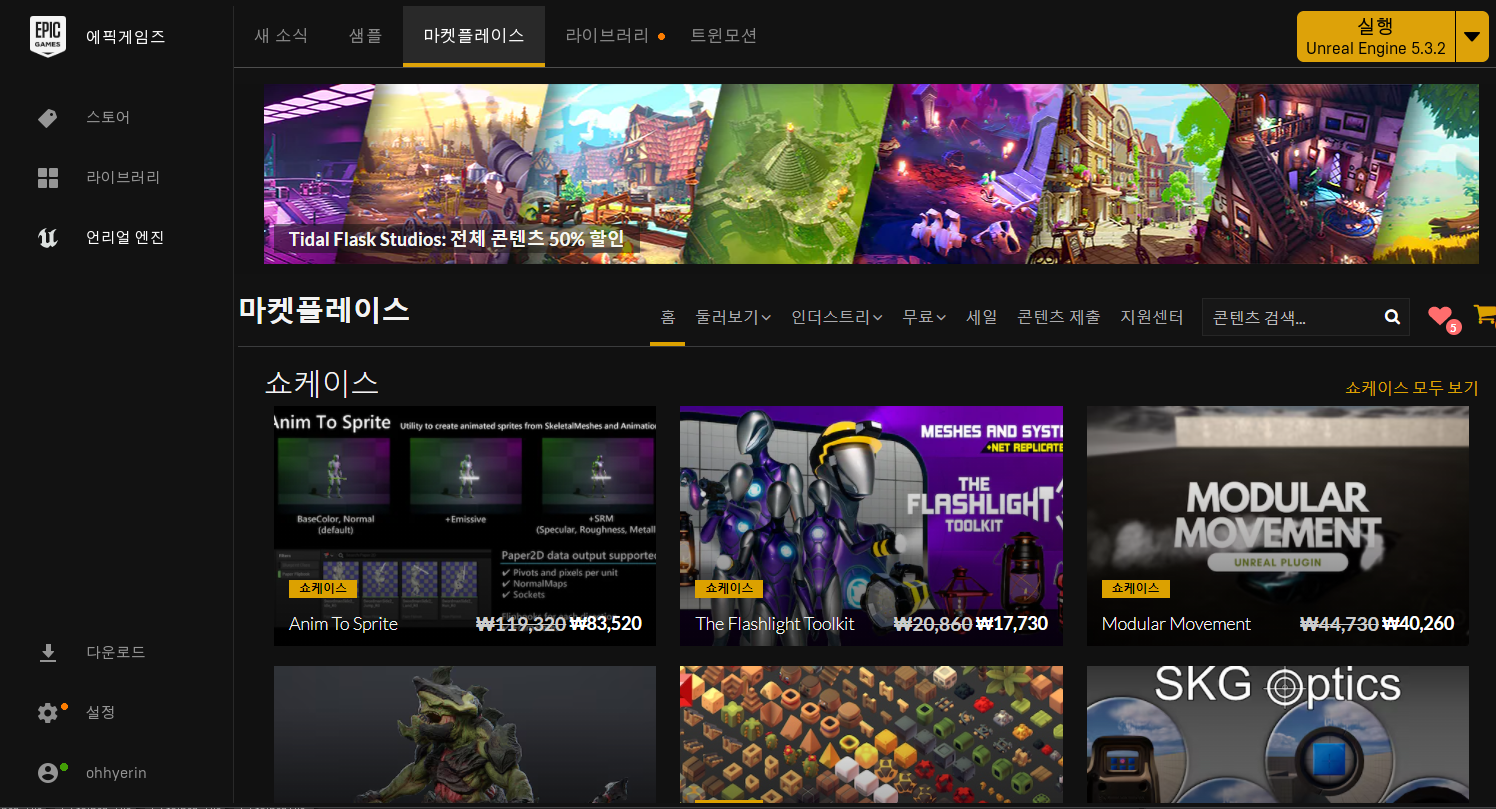Open the 설정 gear icon
The width and height of the screenshot is (1496, 809).
click(47, 713)
